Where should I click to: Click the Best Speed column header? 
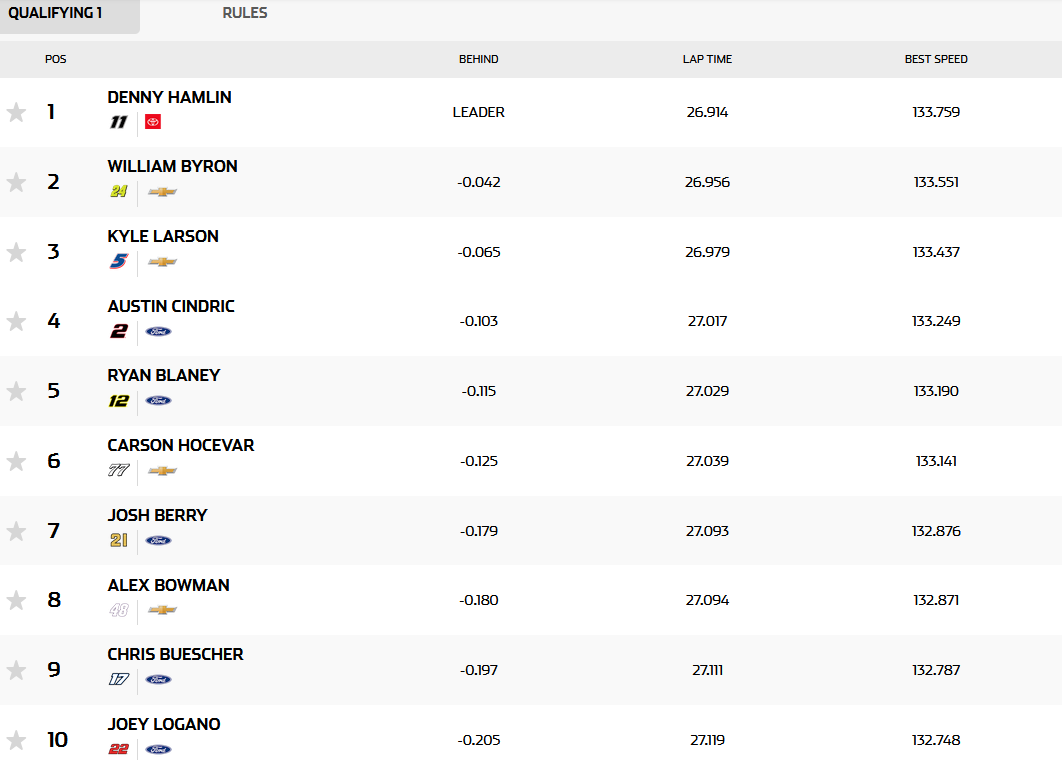click(x=936, y=59)
